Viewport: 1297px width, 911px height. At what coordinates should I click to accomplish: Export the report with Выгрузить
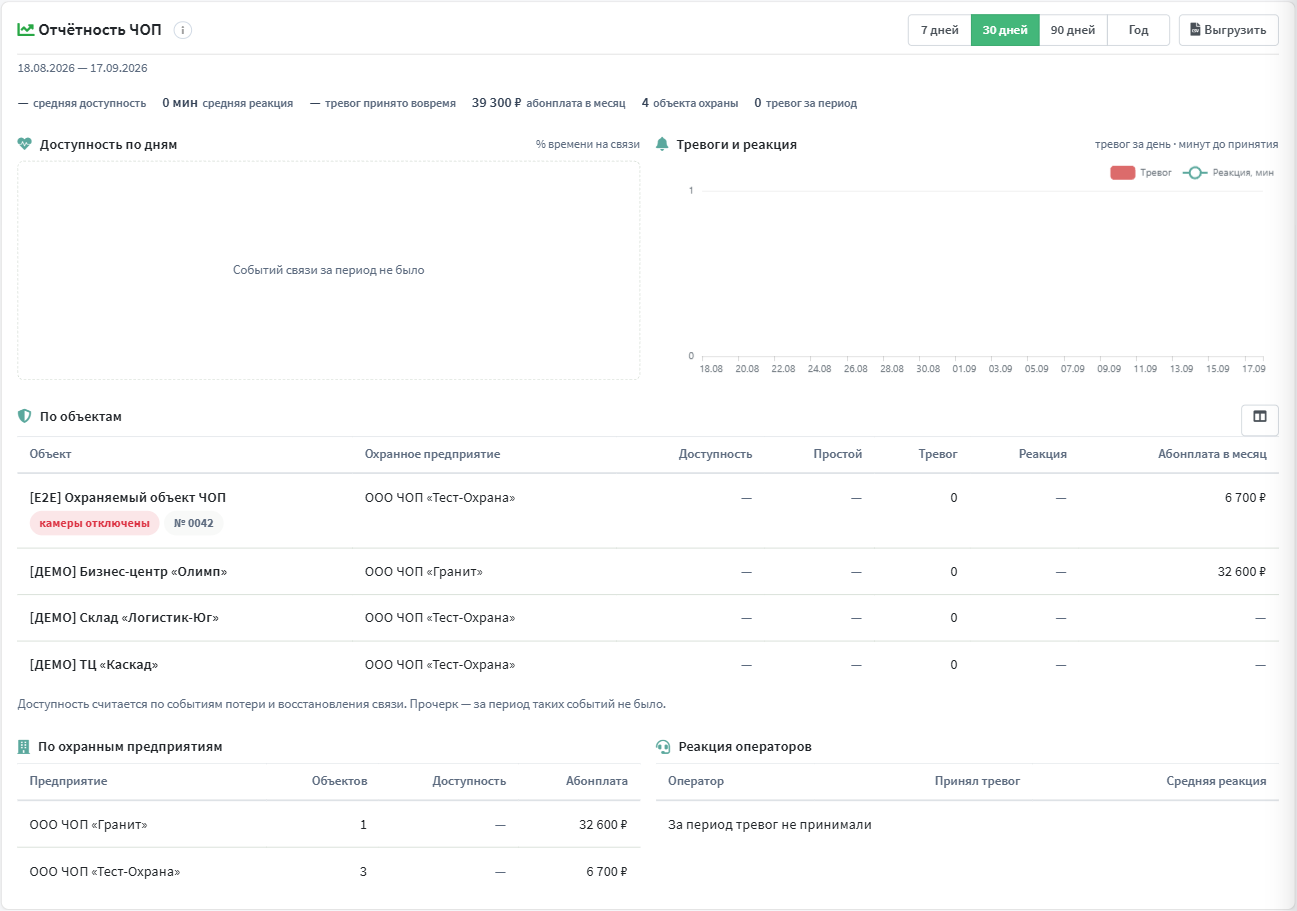click(x=1229, y=30)
